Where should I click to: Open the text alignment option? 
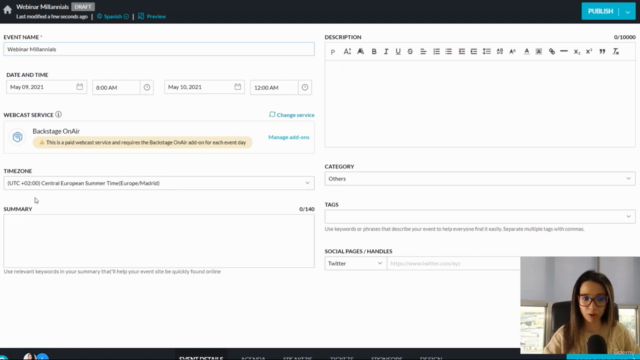[x=423, y=51]
